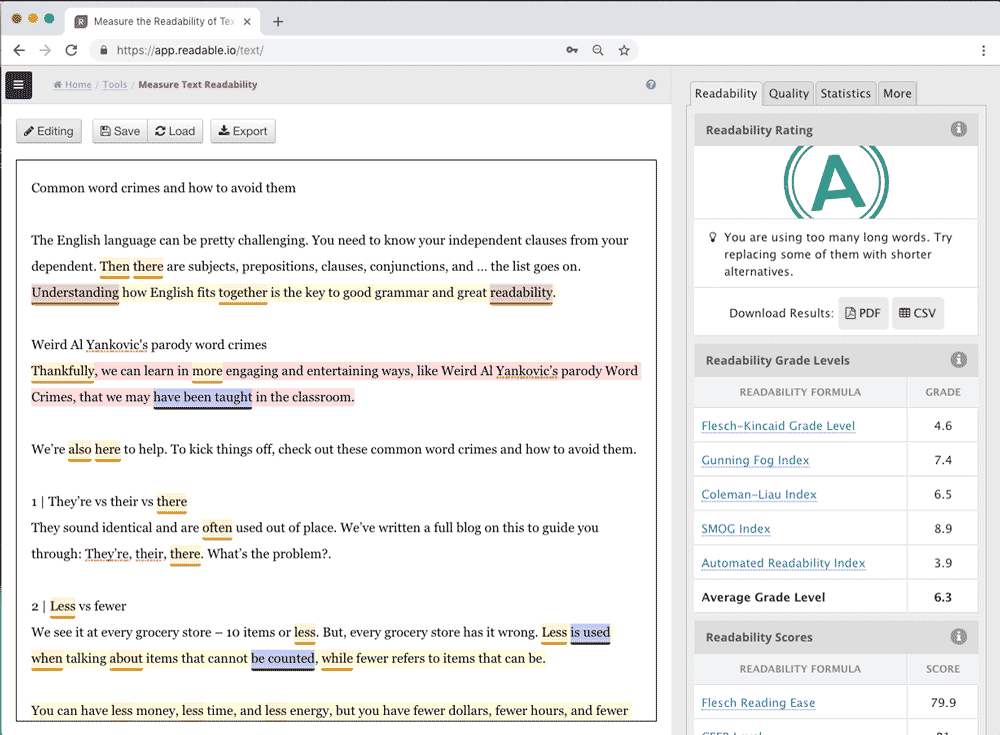Open Flesch-Kincaid Grade Level link

point(778,426)
